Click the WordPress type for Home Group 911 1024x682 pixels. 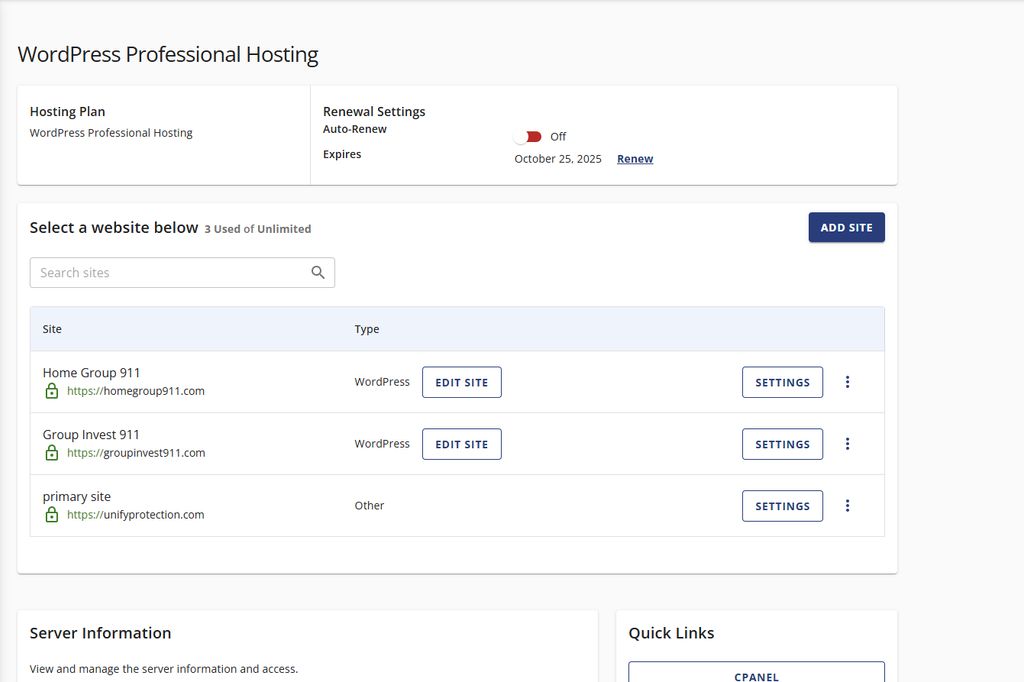[382, 382]
